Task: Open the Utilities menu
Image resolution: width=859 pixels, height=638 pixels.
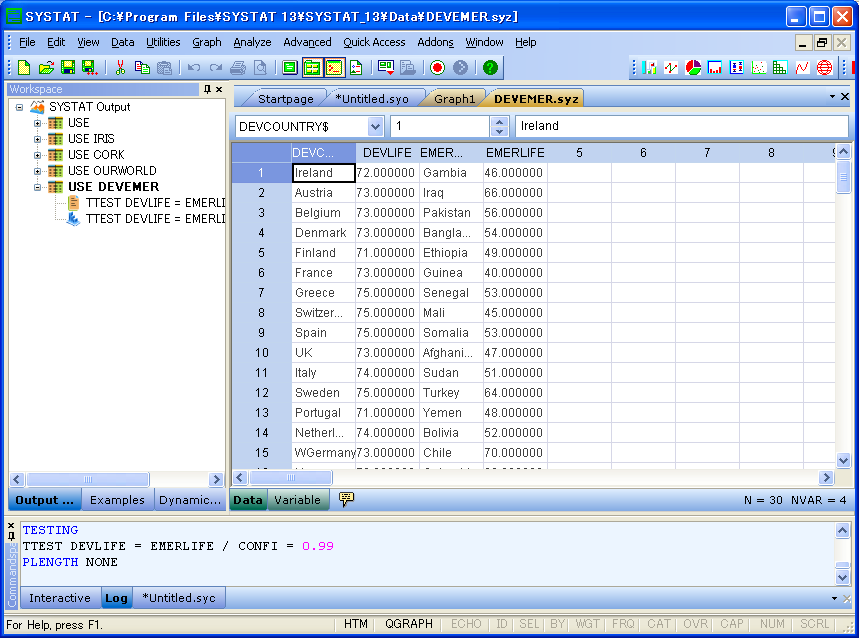Action: [163, 42]
